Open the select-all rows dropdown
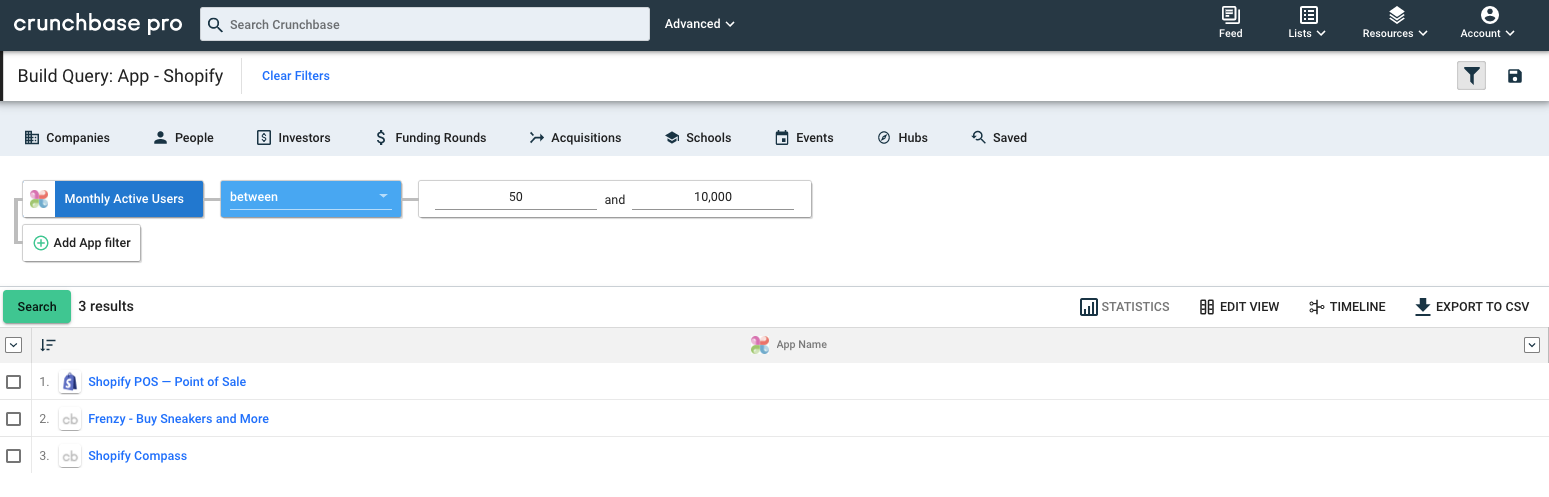Screen dimensions: 1549x497 pos(13,345)
